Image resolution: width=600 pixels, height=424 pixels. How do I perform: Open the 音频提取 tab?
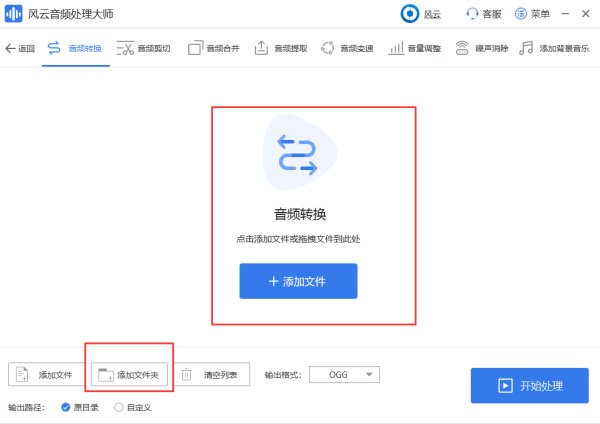click(281, 49)
